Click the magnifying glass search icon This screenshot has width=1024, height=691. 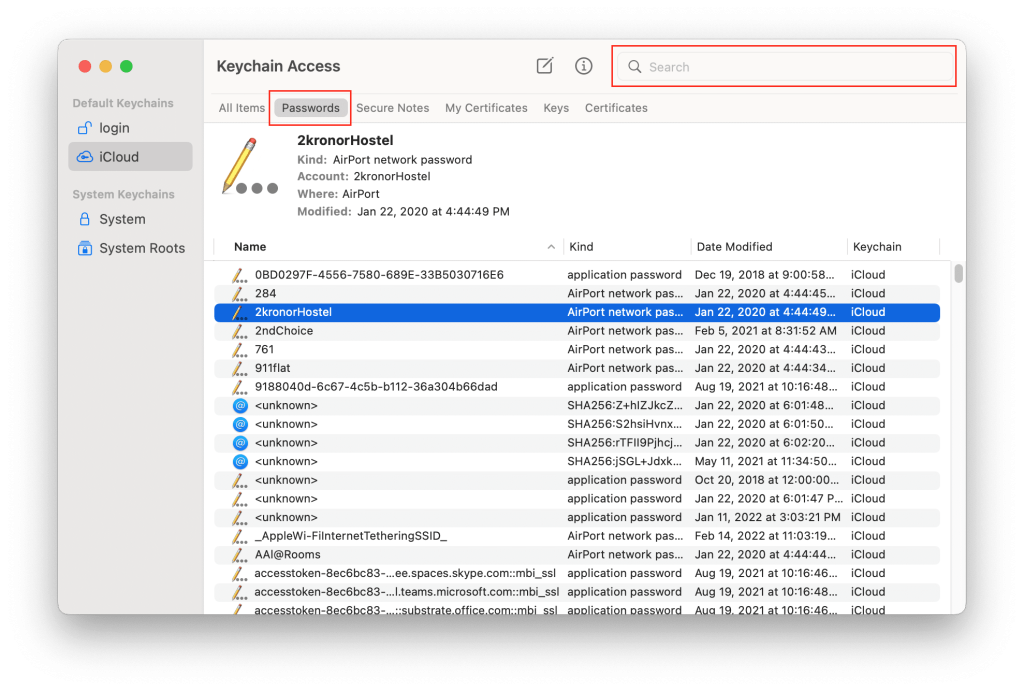[634, 67]
